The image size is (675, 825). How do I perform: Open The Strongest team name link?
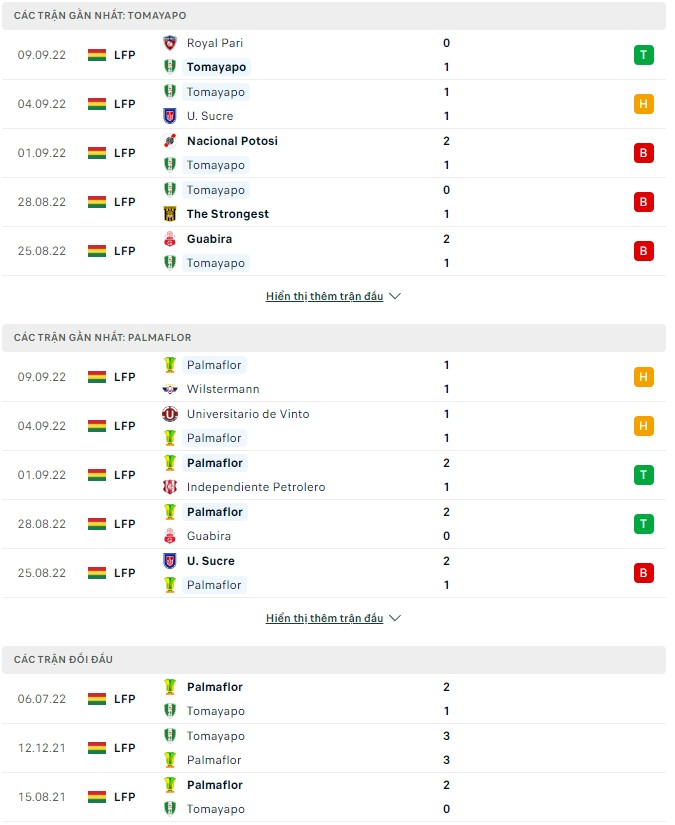point(228,214)
